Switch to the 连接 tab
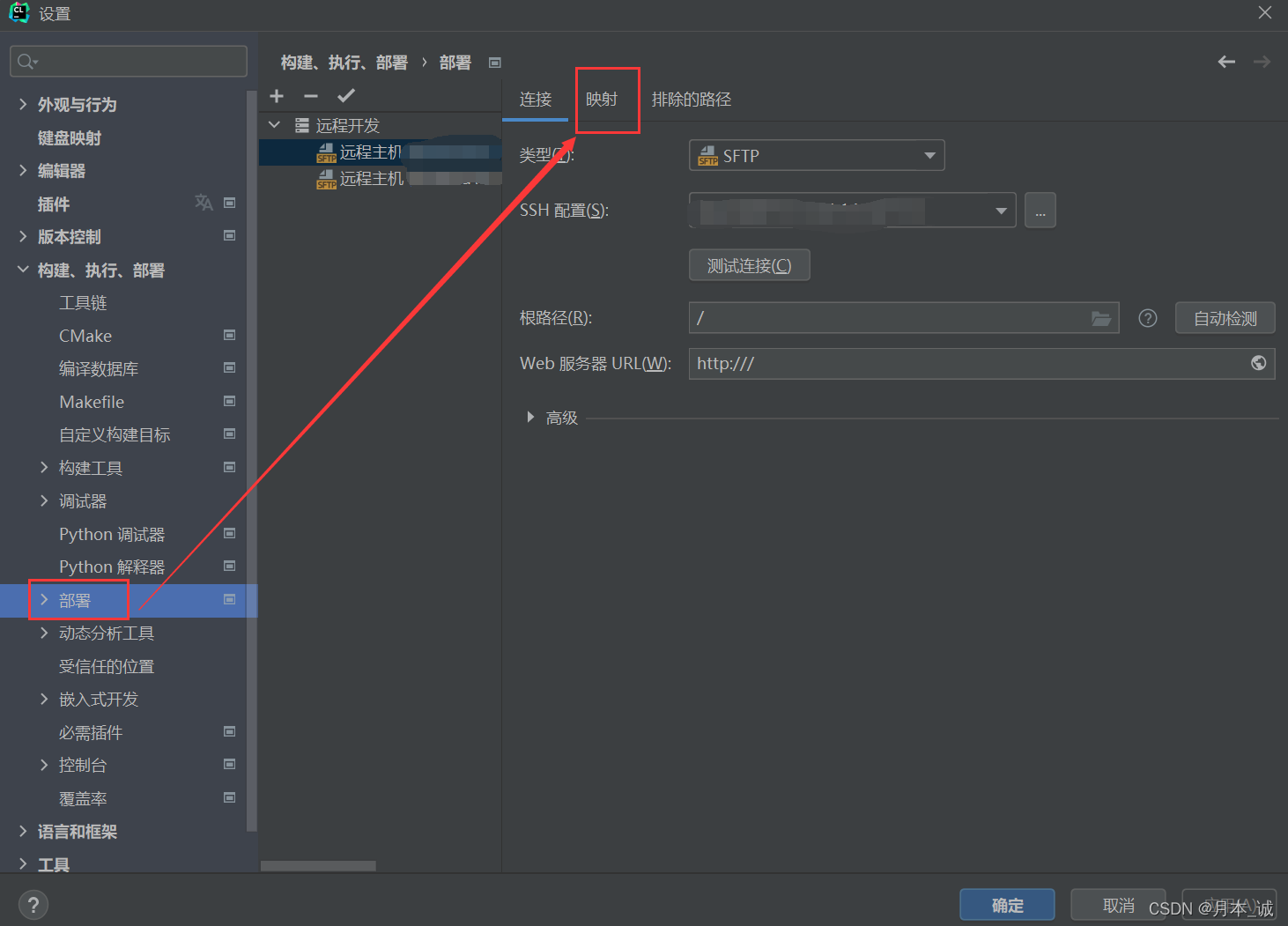Image resolution: width=1288 pixels, height=926 pixels. pos(536,100)
